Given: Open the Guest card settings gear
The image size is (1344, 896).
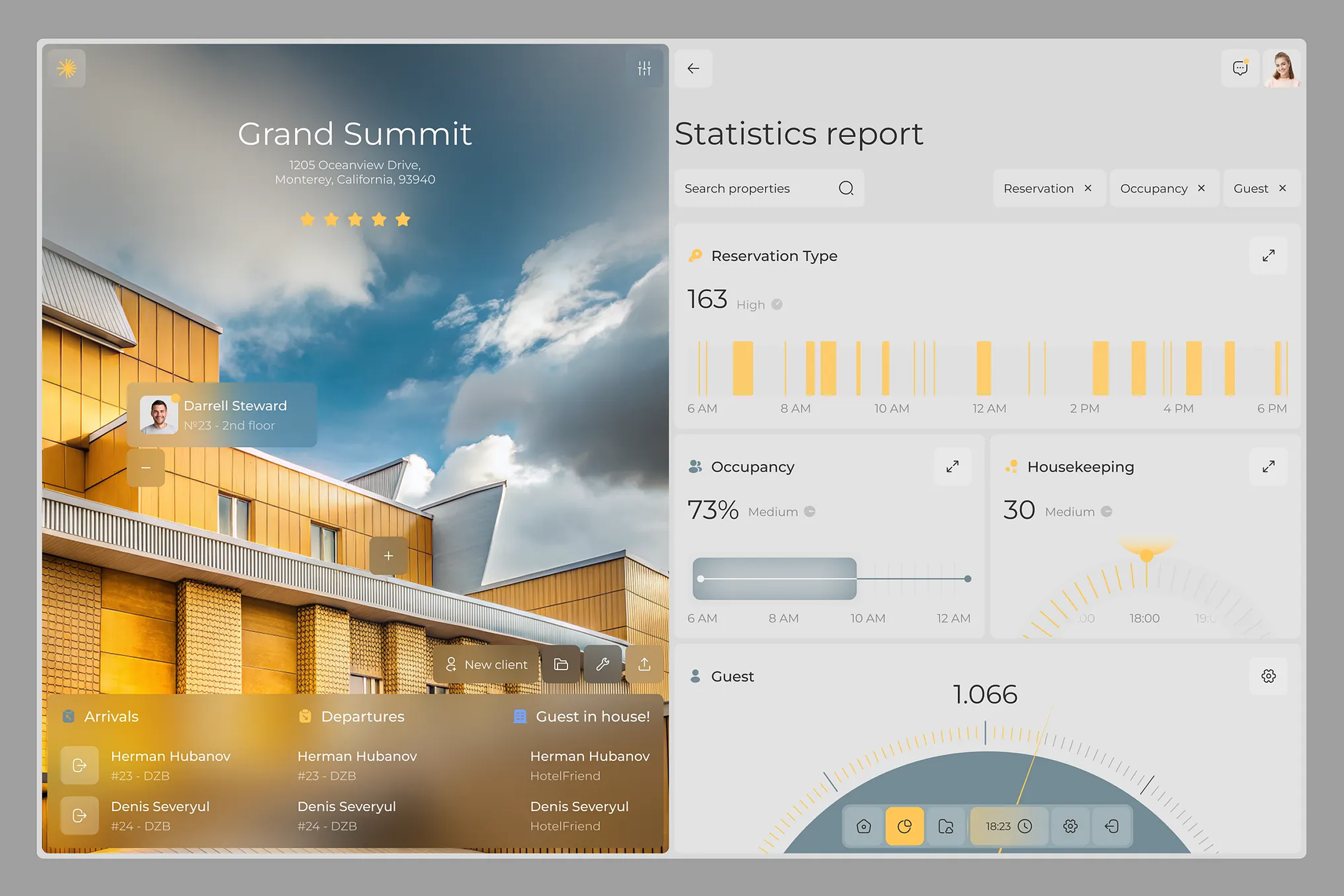Looking at the screenshot, I should tap(1268, 676).
